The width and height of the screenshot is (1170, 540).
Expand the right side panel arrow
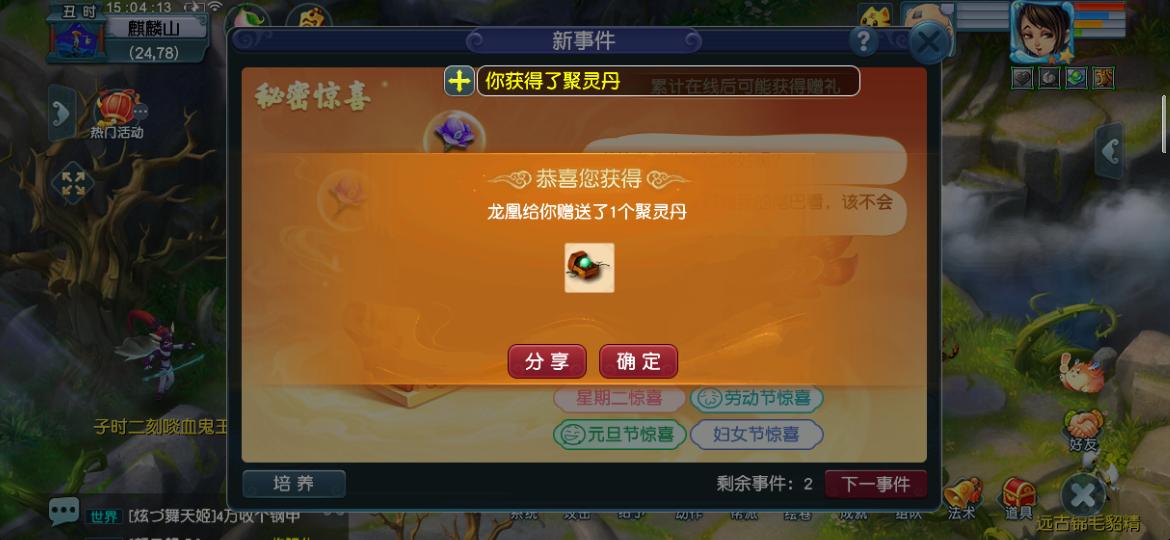(x=1110, y=151)
